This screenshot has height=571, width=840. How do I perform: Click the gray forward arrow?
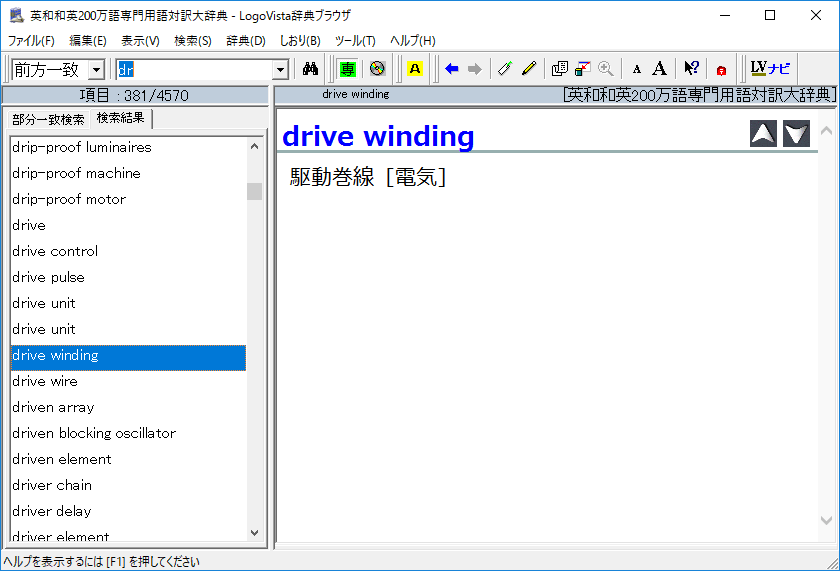(x=475, y=69)
